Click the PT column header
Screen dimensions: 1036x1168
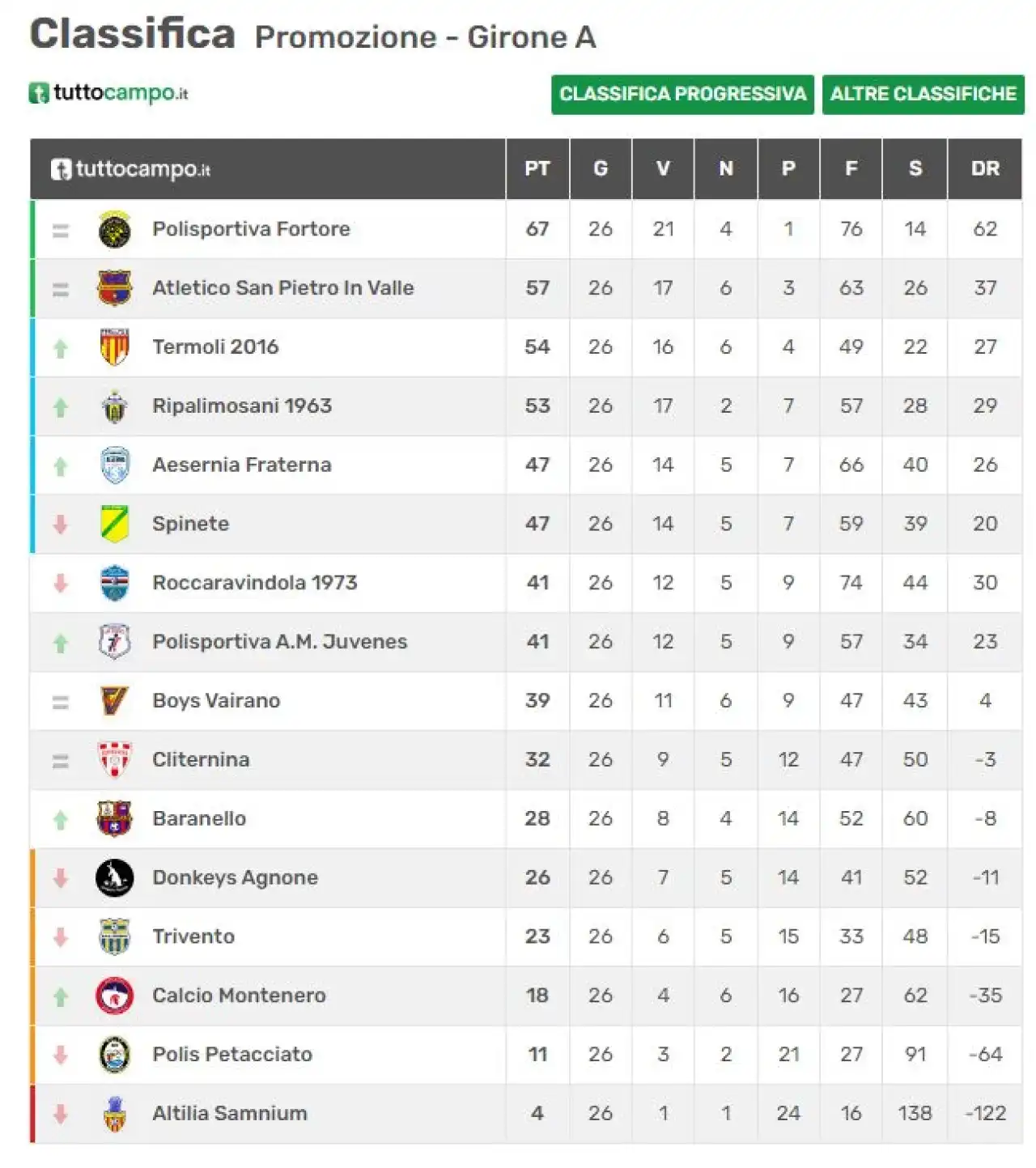click(537, 169)
